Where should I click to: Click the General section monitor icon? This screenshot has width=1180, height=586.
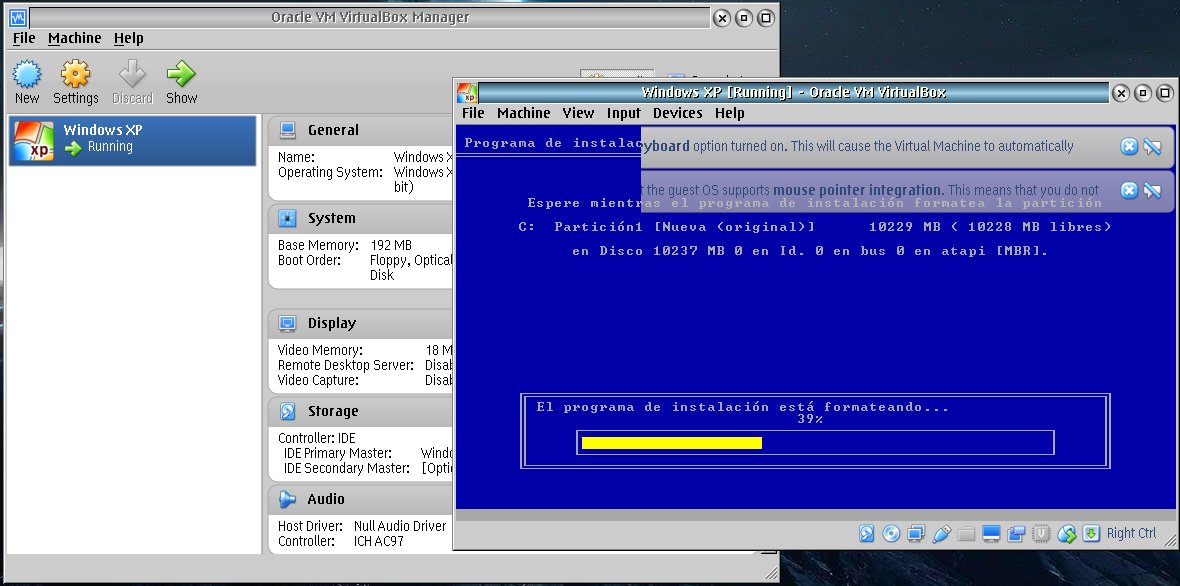(287, 130)
